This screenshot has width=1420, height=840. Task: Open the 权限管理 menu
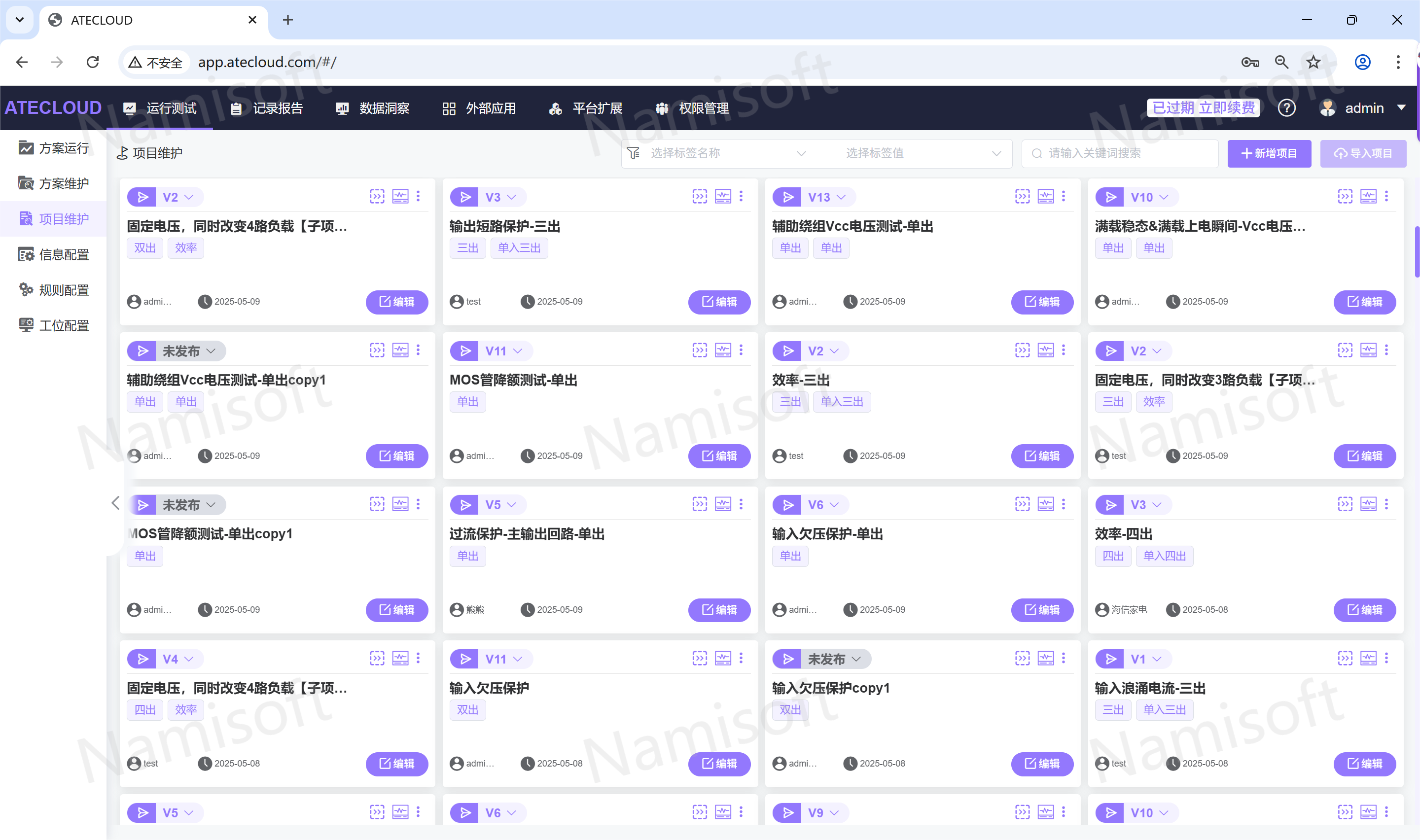pyautogui.click(x=692, y=108)
